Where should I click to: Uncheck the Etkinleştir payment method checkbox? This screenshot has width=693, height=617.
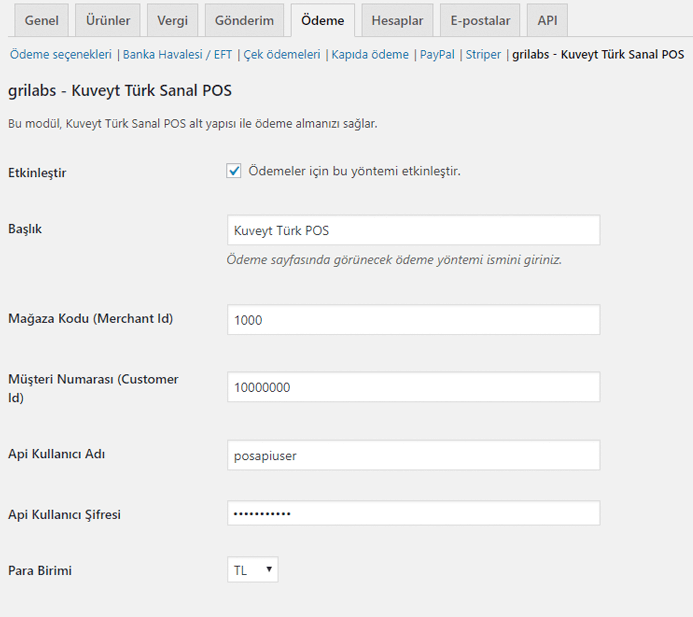(x=234, y=171)
